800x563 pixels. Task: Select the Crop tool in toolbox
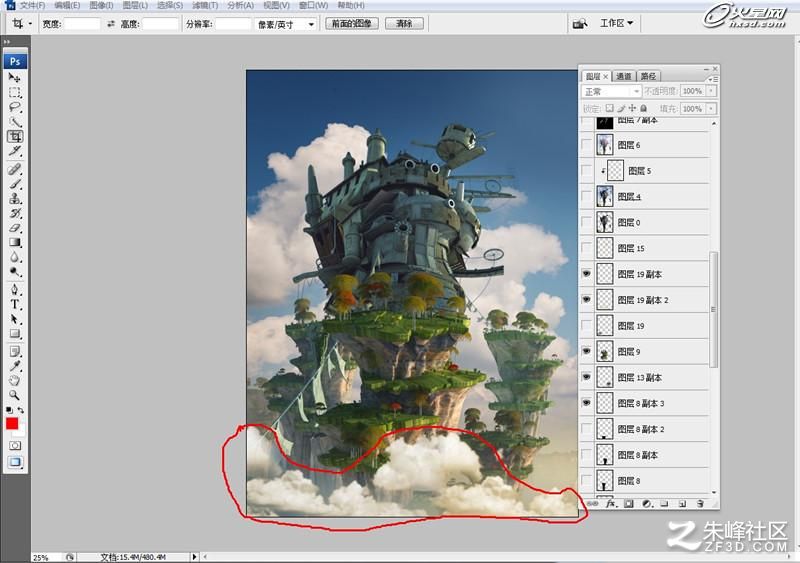tap(14, 136)
